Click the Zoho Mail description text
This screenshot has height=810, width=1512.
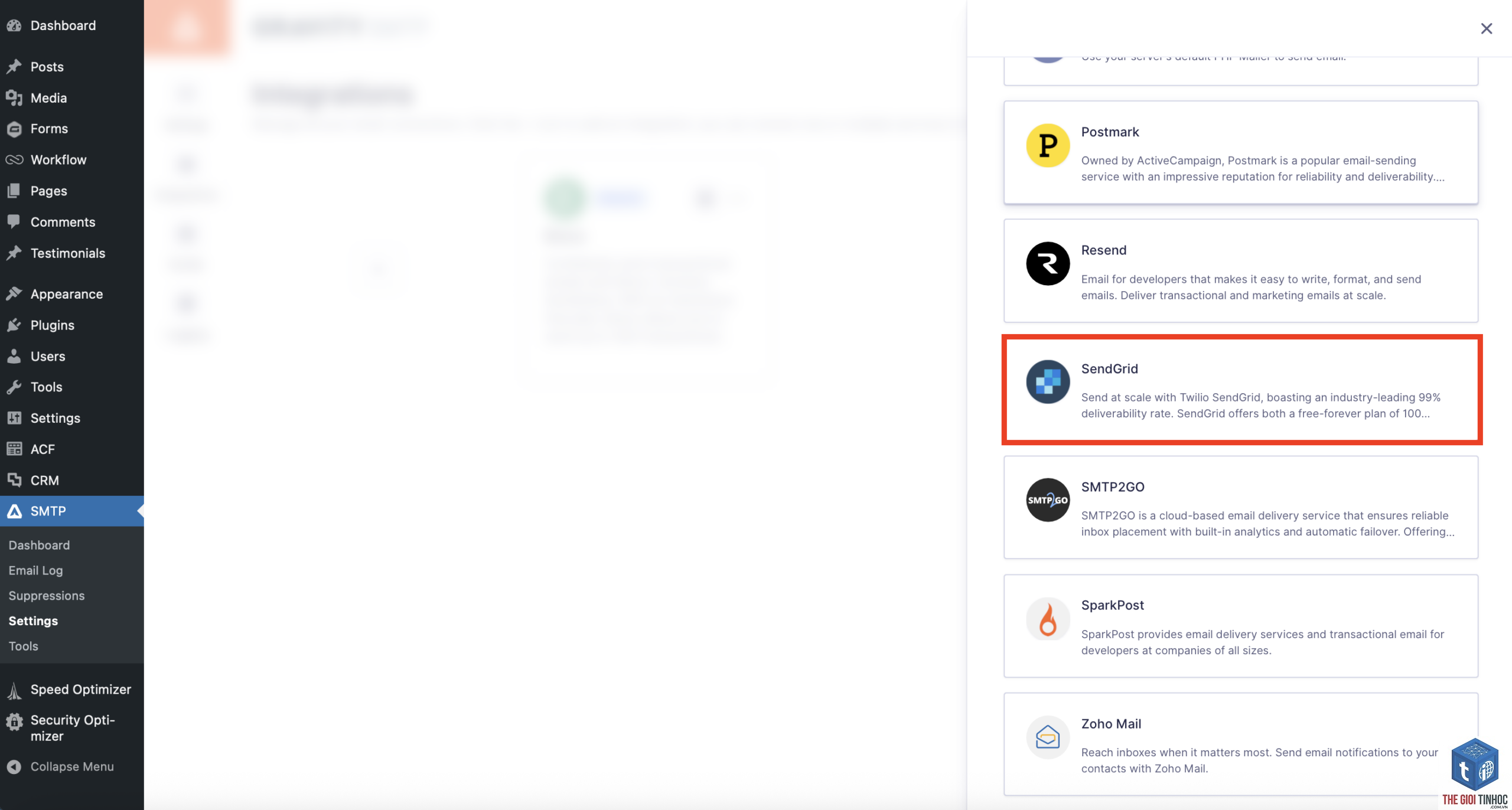(1260, 760)
